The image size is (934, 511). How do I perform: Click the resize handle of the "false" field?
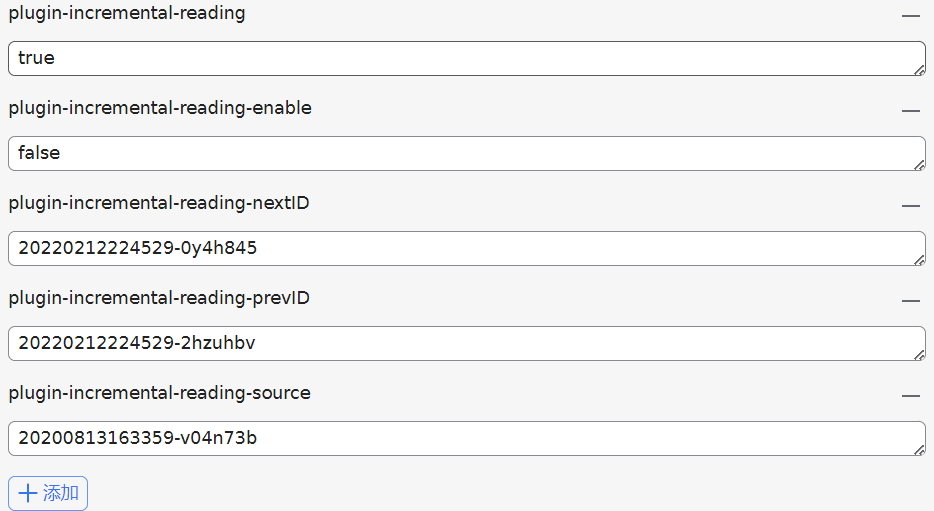click(919, 165)
